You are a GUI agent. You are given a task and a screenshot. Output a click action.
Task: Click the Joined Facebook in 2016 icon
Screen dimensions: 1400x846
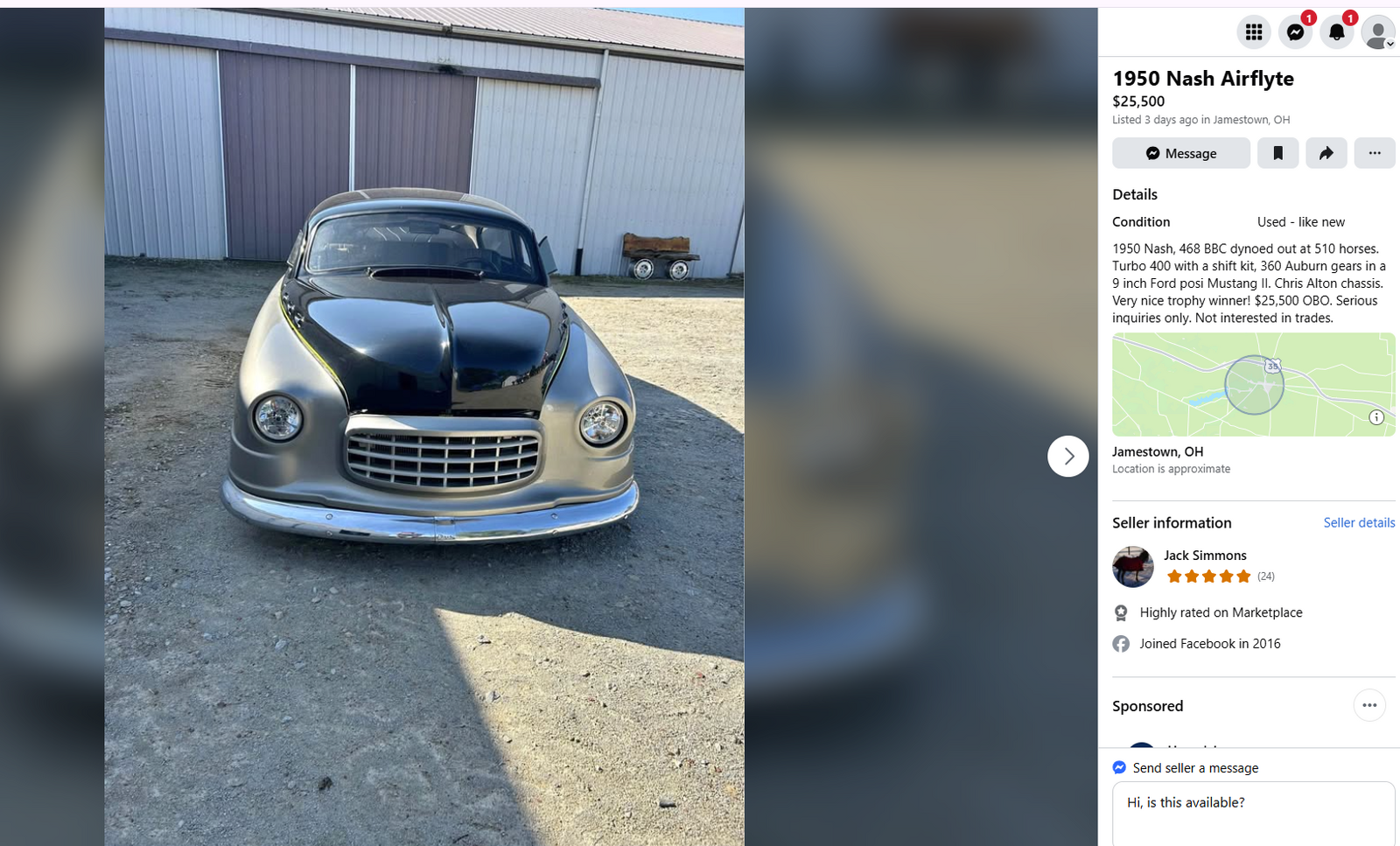(x=1121, y=644)
